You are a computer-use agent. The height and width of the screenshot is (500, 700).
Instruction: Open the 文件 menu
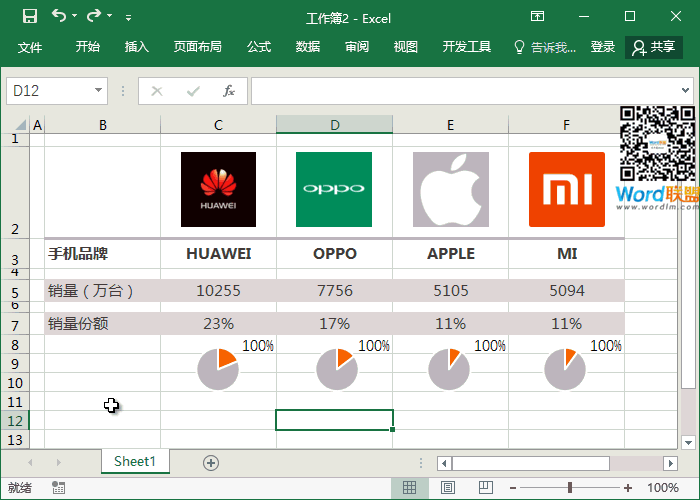click(30, 47)
